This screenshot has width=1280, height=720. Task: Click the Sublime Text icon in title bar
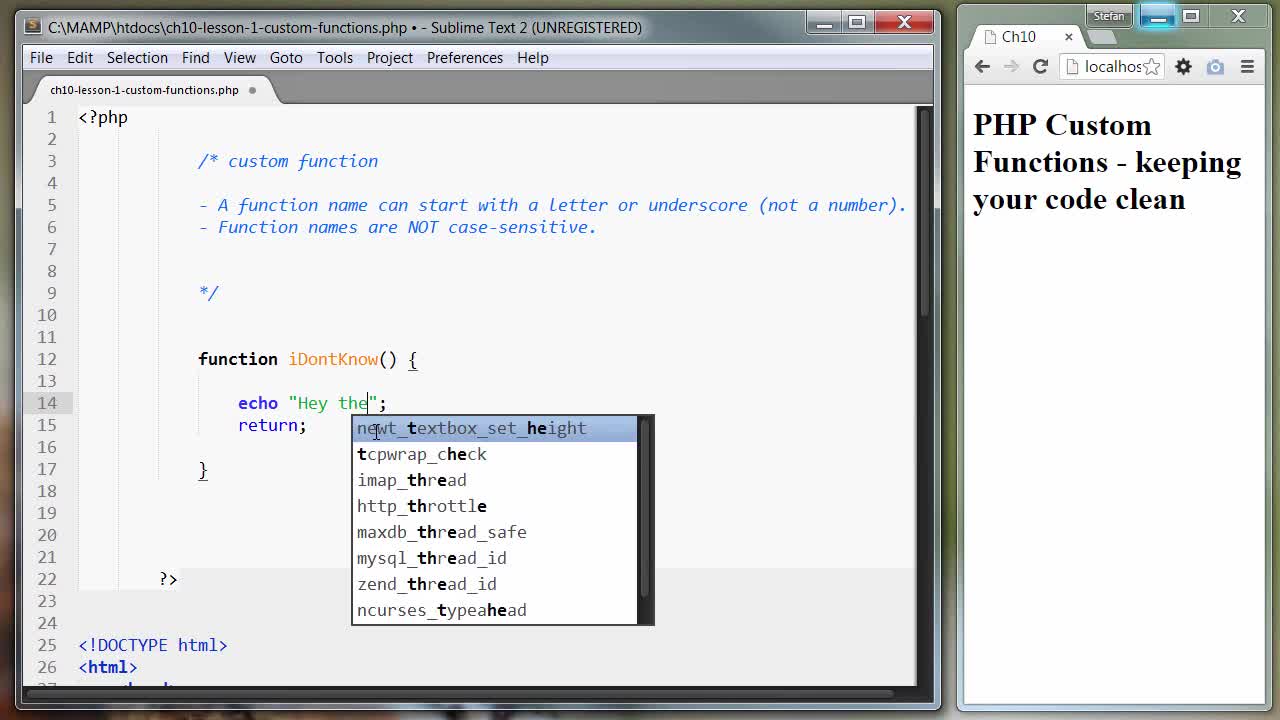33,26
